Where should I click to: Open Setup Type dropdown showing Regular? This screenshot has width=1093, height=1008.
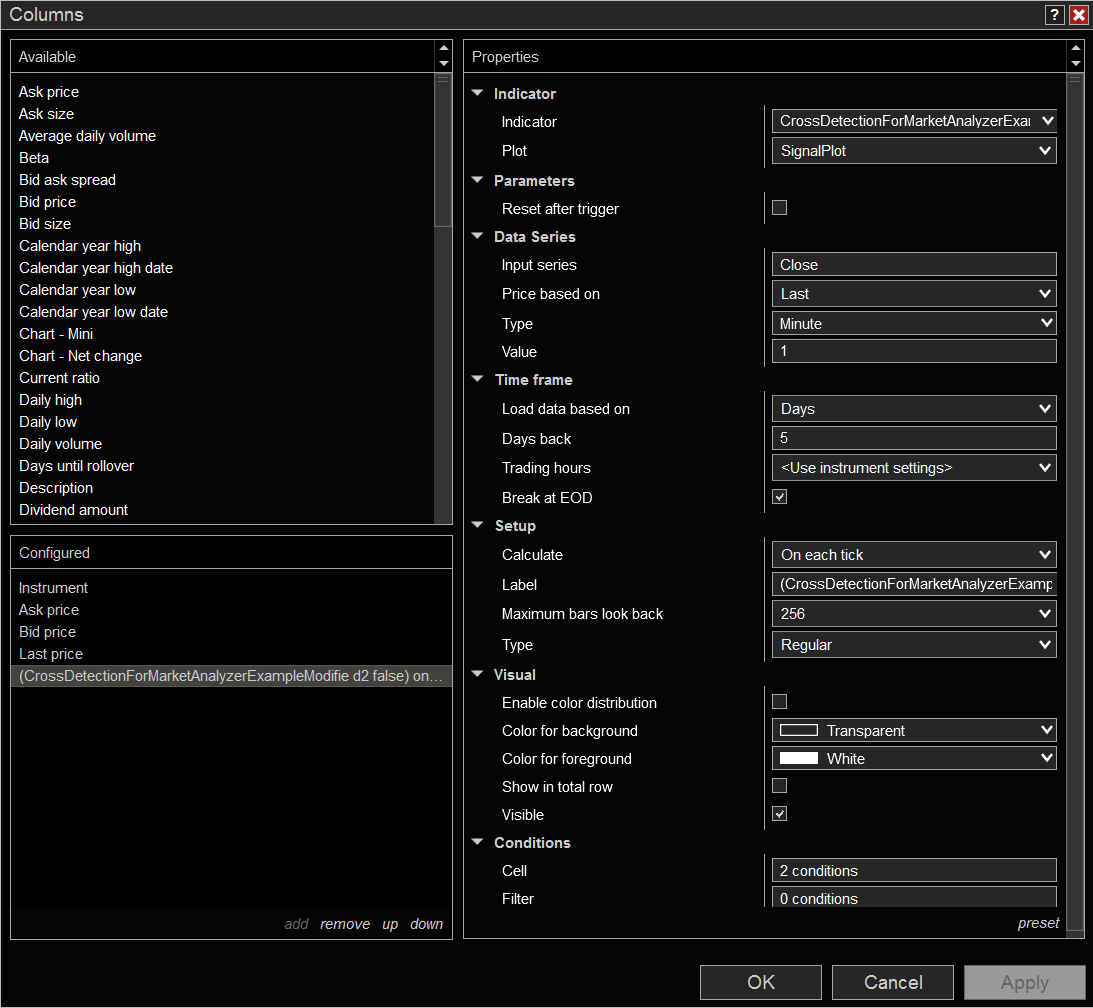coord(914,645)
